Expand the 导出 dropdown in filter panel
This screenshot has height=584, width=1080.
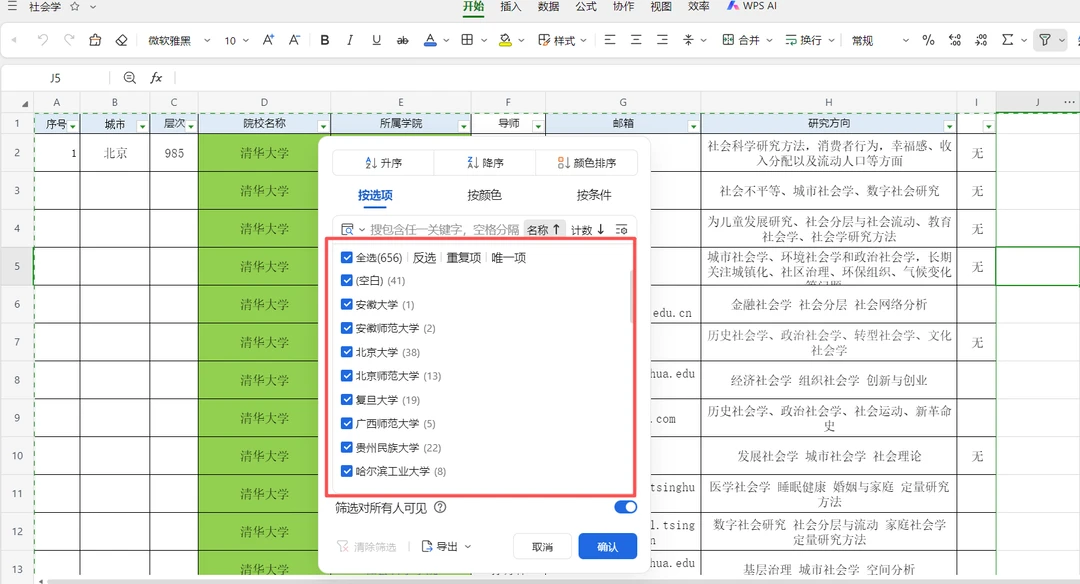(x=446, y=547)
